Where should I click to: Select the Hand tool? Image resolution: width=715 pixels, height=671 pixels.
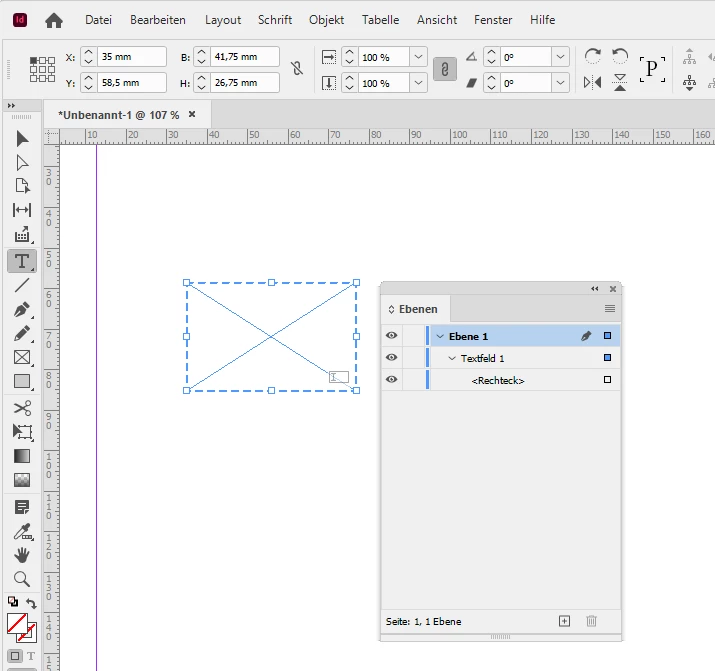[22, 555]
